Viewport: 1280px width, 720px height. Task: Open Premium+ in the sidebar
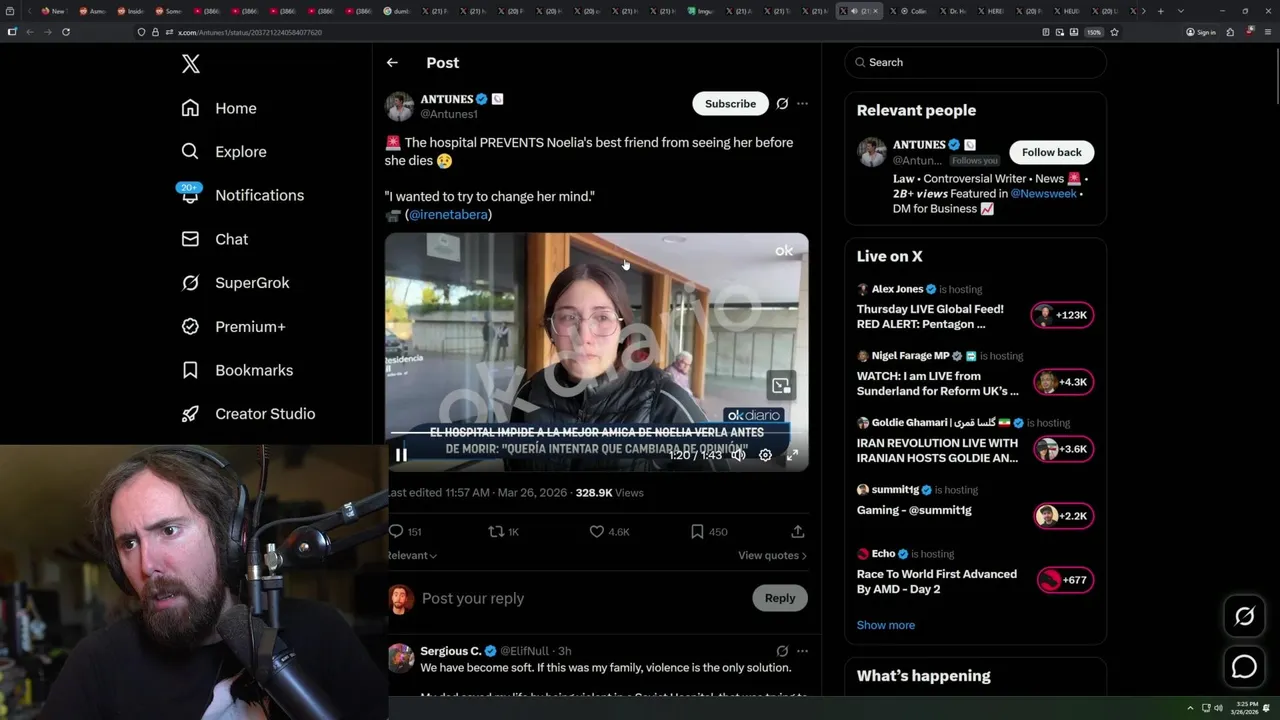pos(233,327)
